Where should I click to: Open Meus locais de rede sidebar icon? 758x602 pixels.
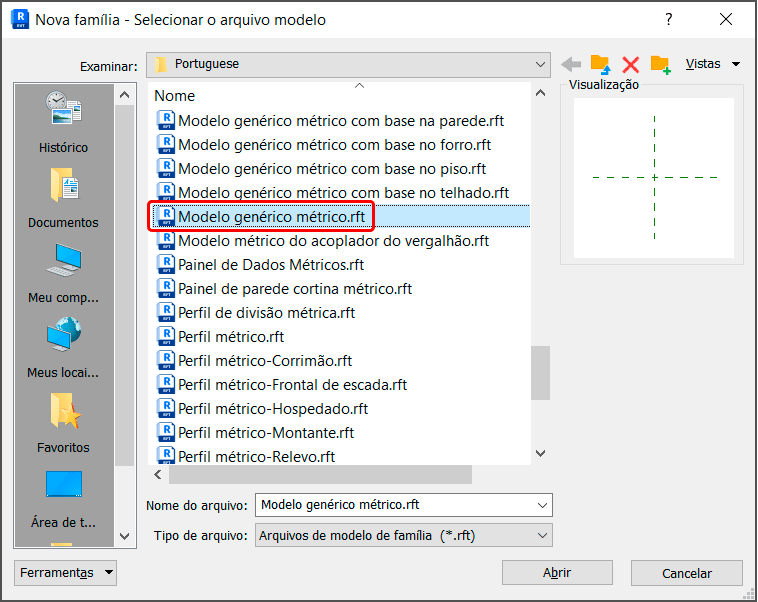click(x=63, y=337)
